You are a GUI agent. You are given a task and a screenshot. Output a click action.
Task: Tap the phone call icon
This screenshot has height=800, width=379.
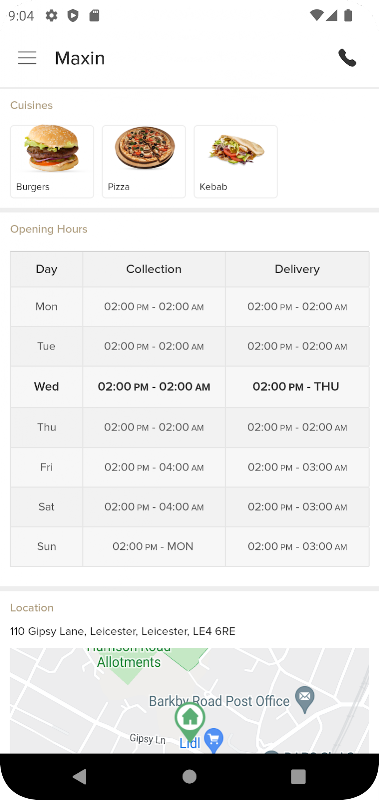(347, 58)
